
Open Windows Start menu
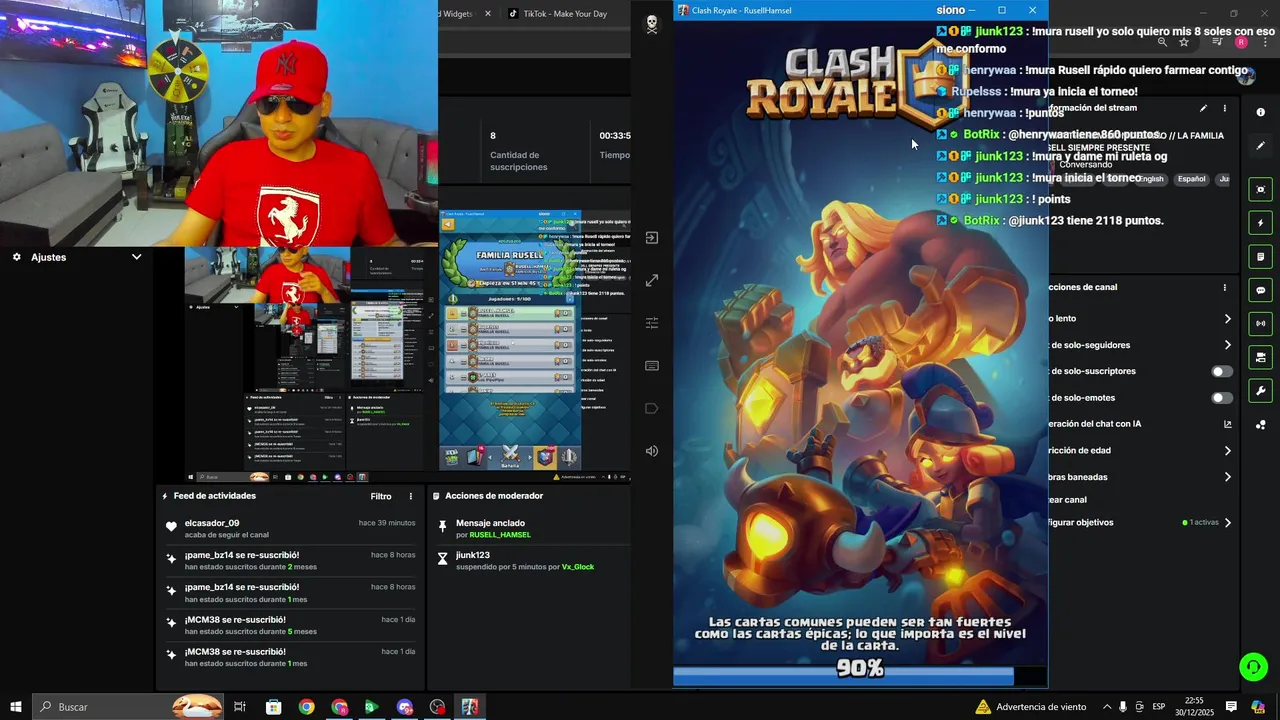point(15,707)
